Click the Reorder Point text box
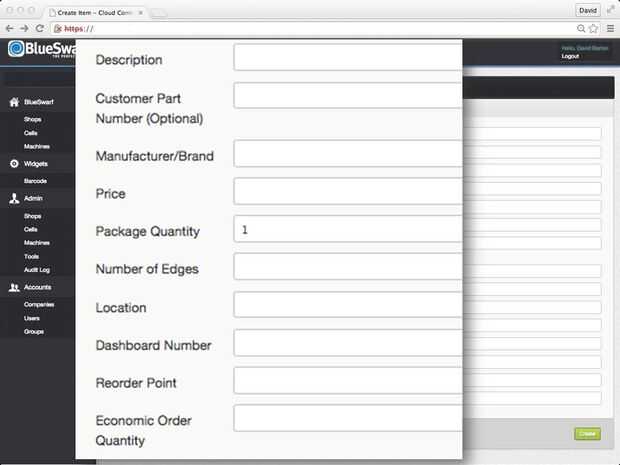This screenshot has height=465, width=620. (348, 380)
